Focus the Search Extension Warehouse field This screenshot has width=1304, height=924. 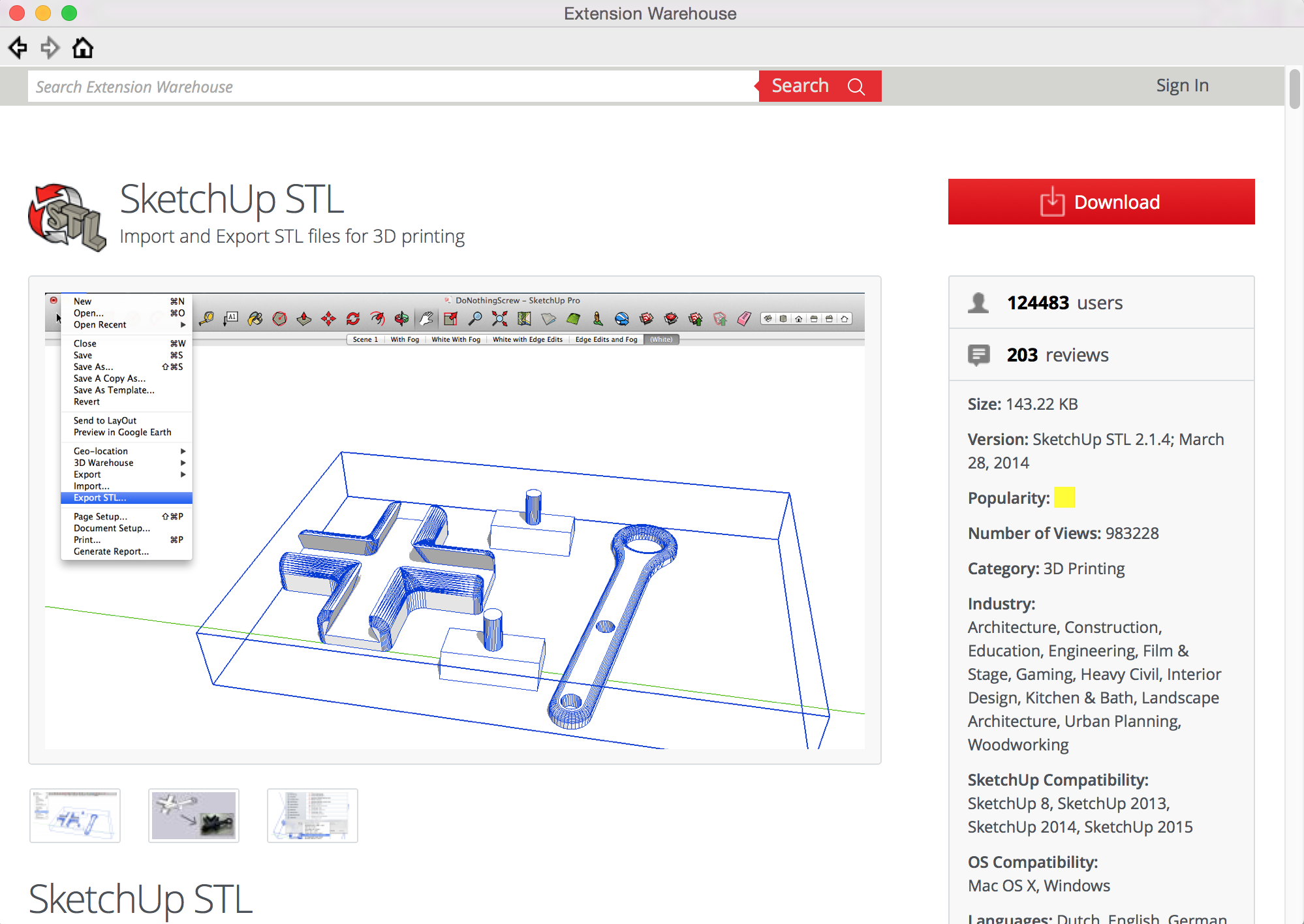[393, 87]
